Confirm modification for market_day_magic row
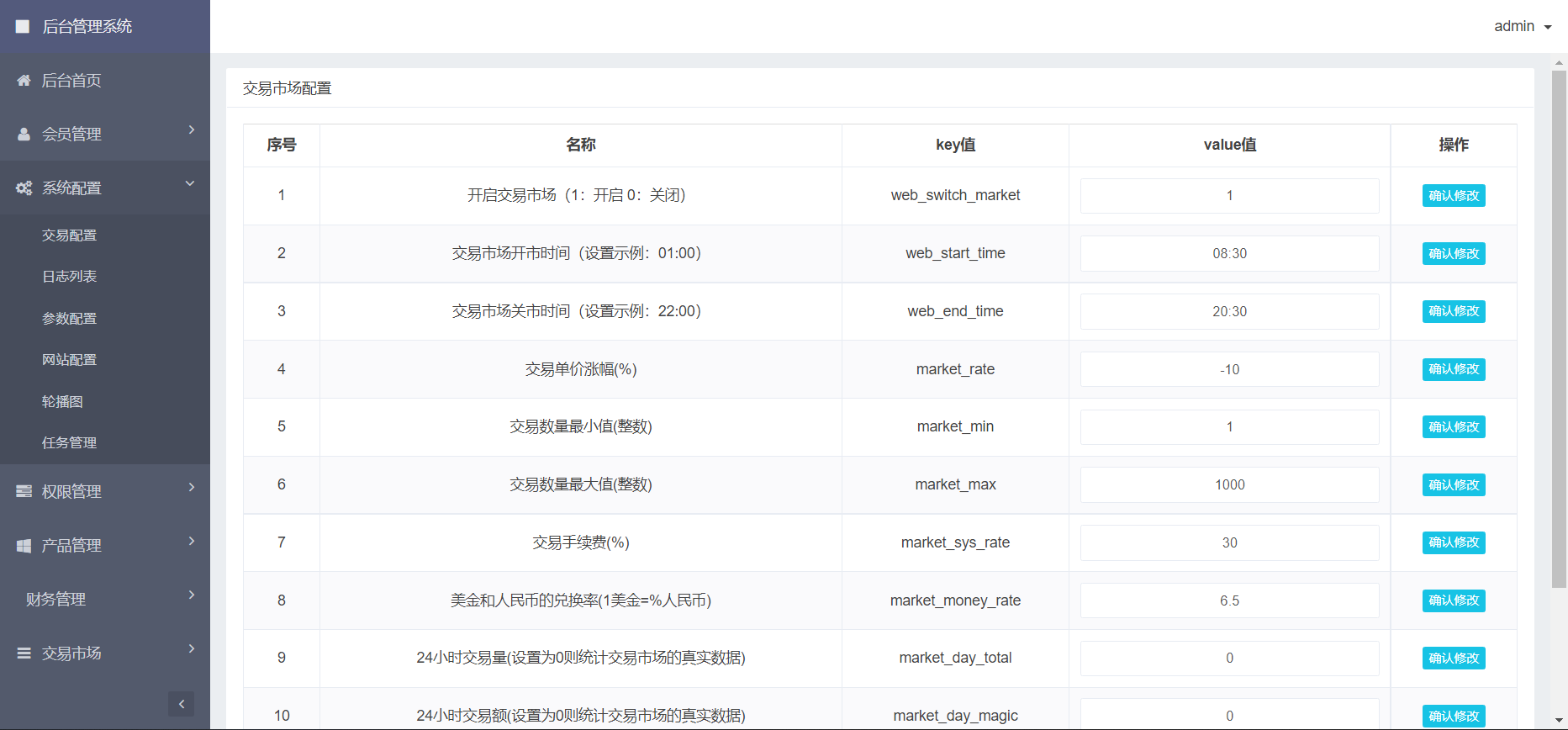1568x730 pixels. tap(1454, 717)
